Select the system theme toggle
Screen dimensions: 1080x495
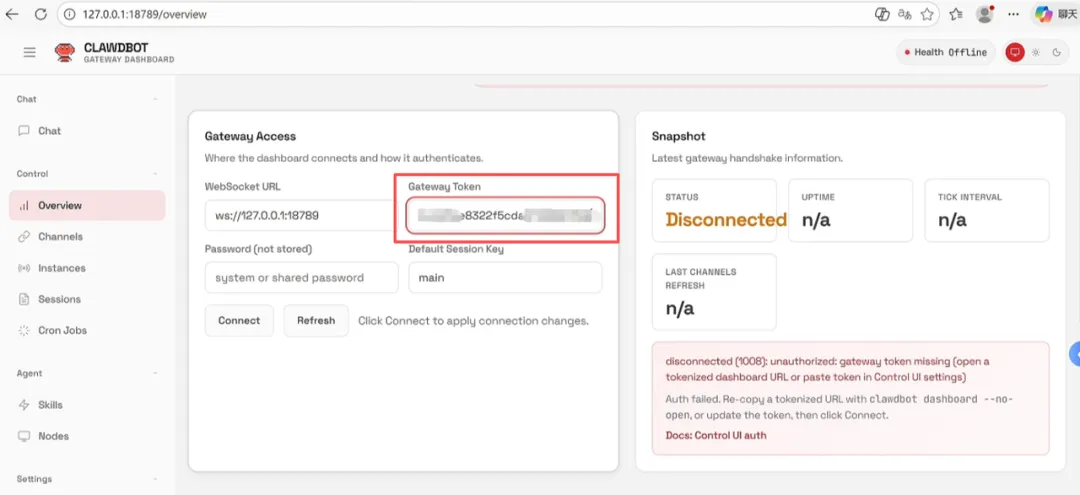pos(1015,52)
